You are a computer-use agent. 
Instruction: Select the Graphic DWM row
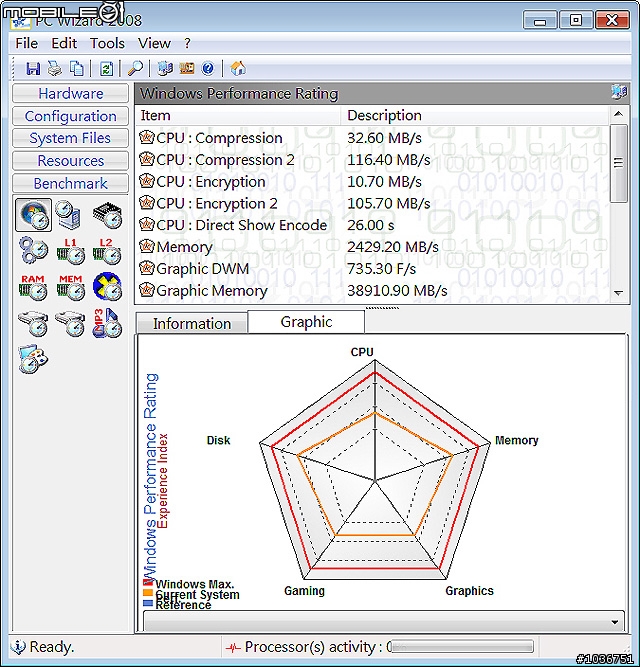(373, 269)
